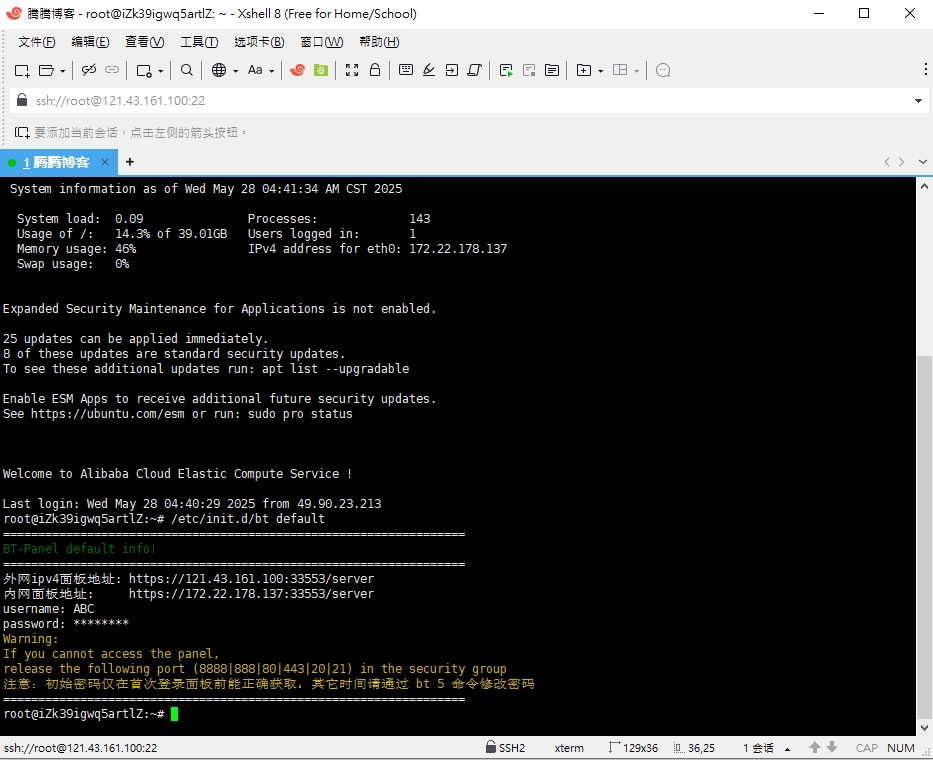The width and height of the screenshot is (933, 760).
Task: Open the 文件(F) menu
Action: click(x=37, y=42)
